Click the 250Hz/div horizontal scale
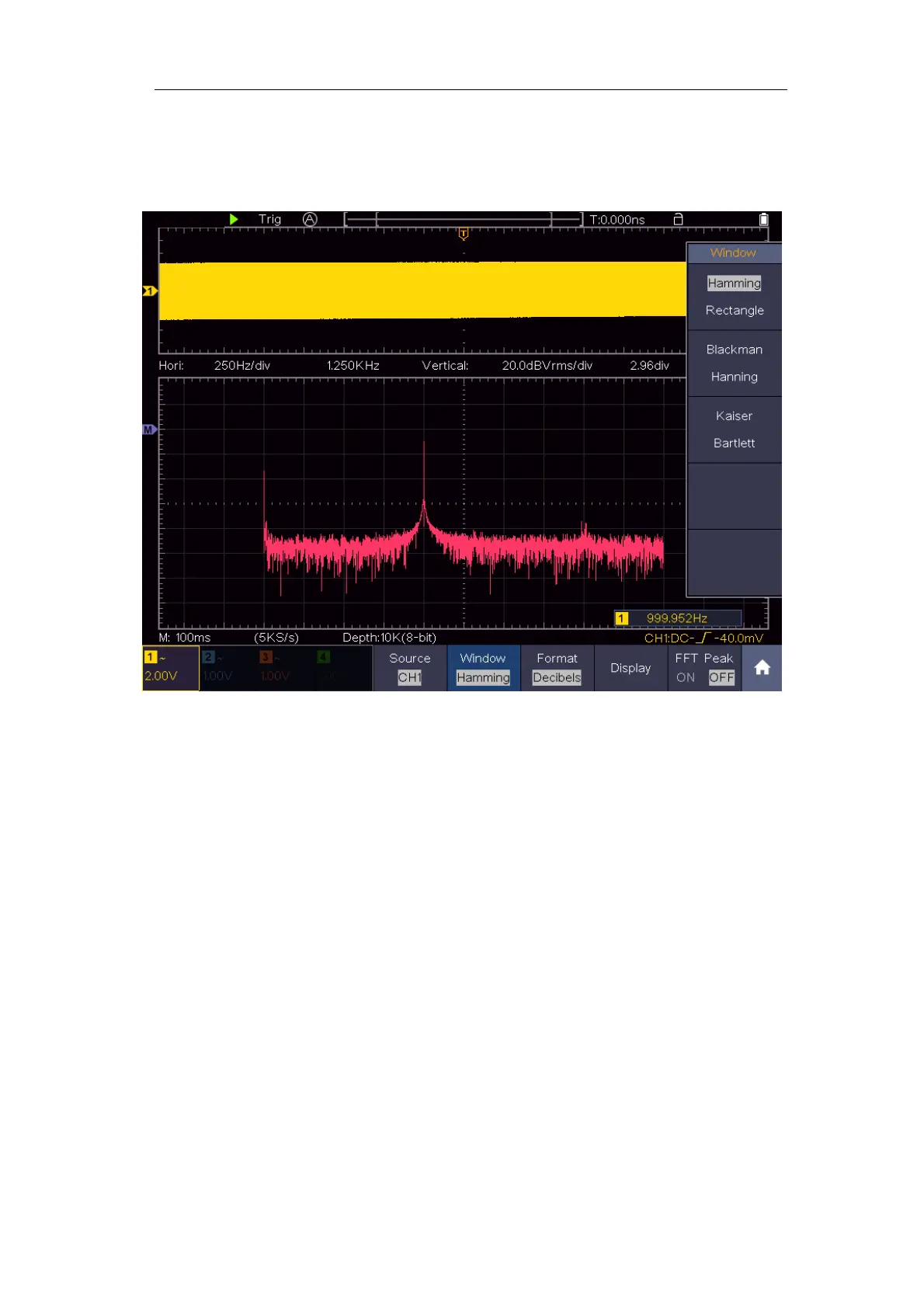The width and height of the screenshot is (924, 1308). (x=242, y=365)
